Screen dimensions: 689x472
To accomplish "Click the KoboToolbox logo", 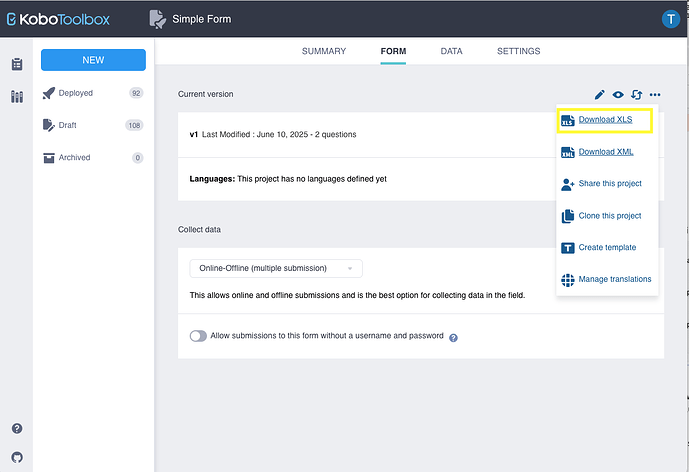I will [58, 19].
